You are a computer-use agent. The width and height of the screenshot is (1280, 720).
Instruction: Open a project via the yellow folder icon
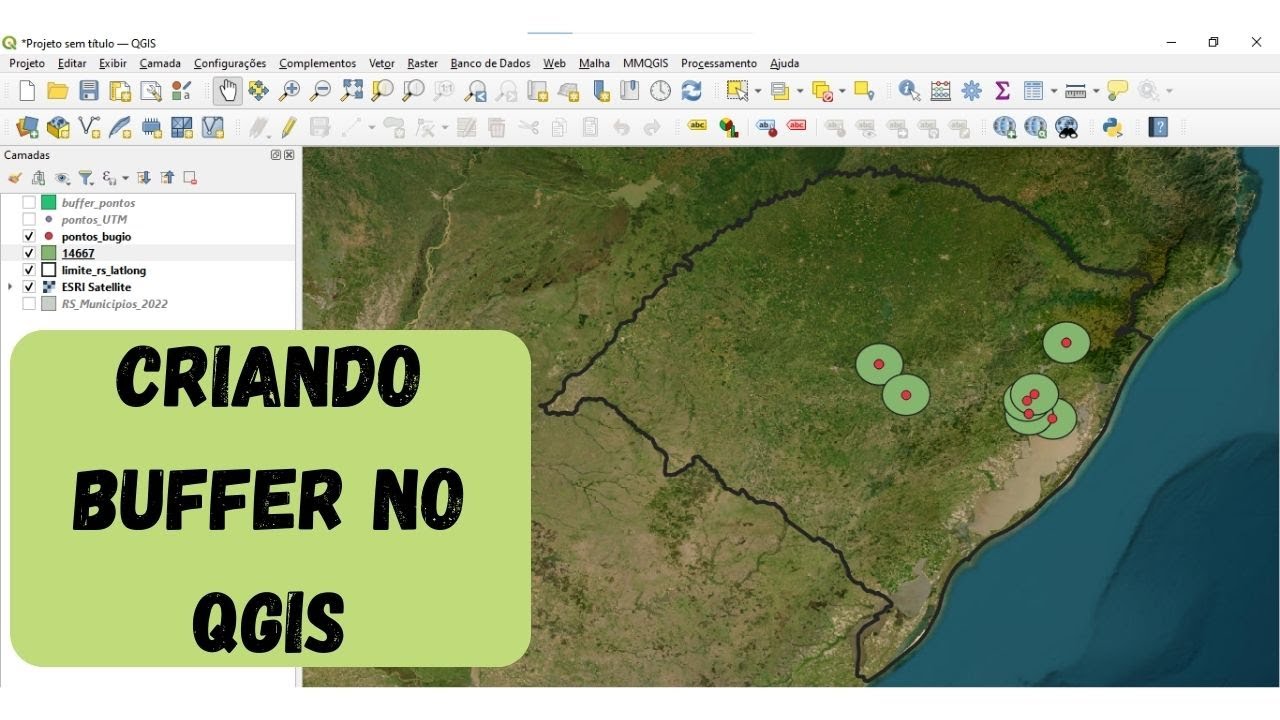[x=58, y=91]
